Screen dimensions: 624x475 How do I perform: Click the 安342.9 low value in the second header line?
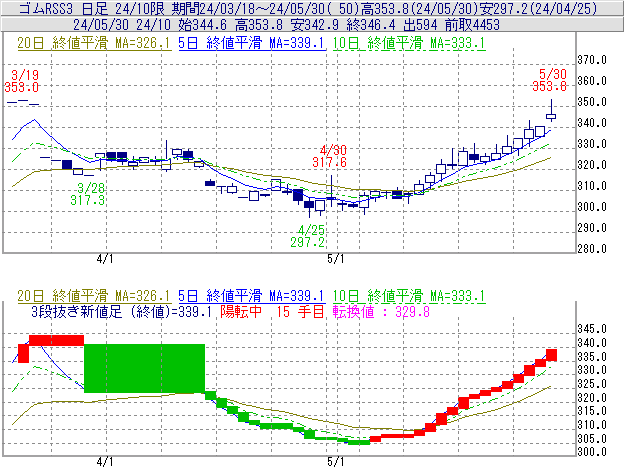[315, 25]
